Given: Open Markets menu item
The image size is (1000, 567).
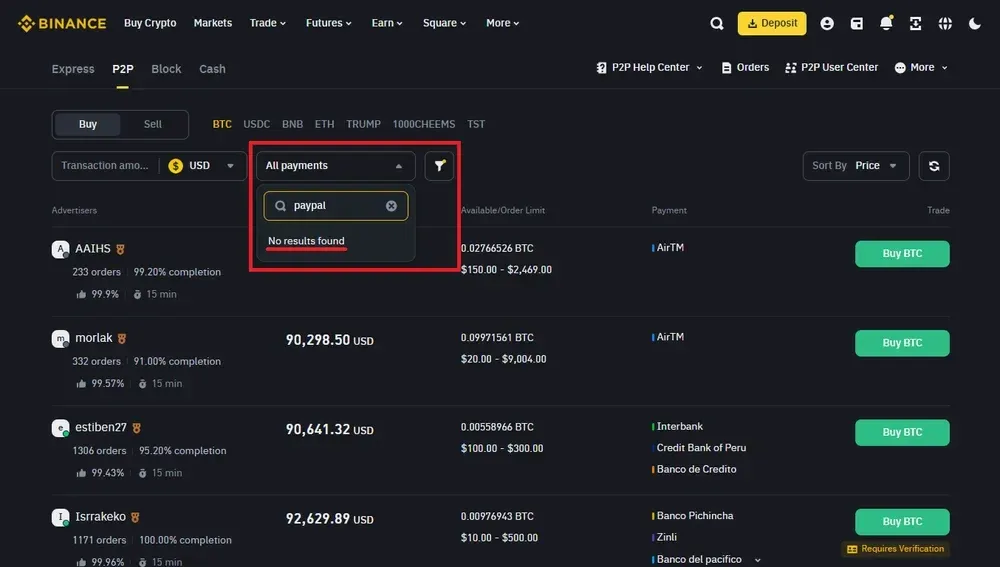Looking at the screenshot, I should [213, 23].
